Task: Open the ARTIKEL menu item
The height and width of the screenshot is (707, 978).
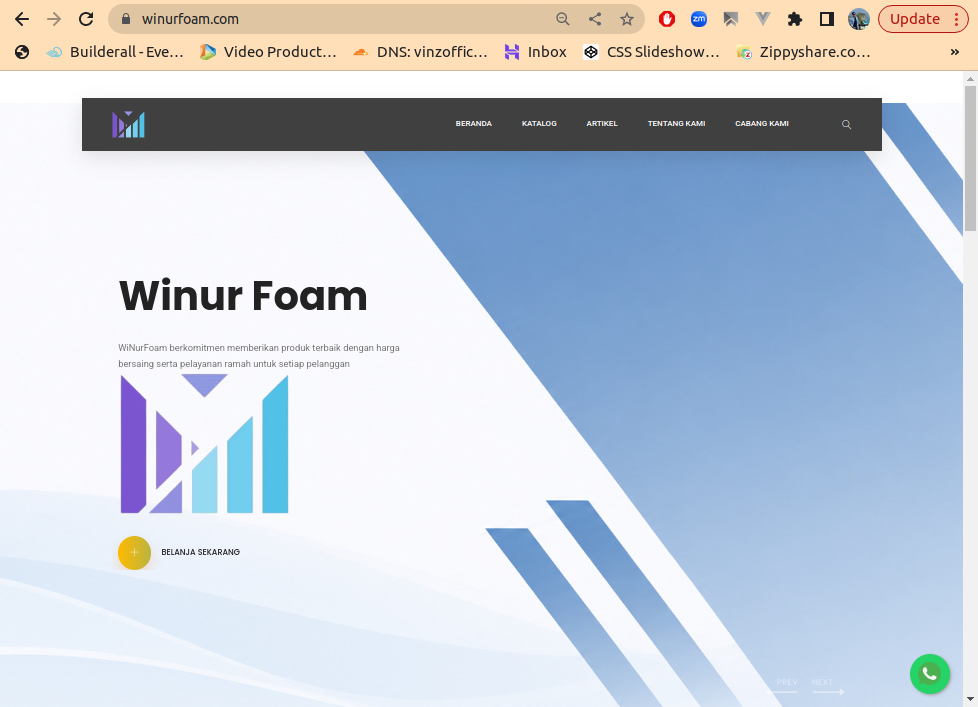Action: click(602, 123)
